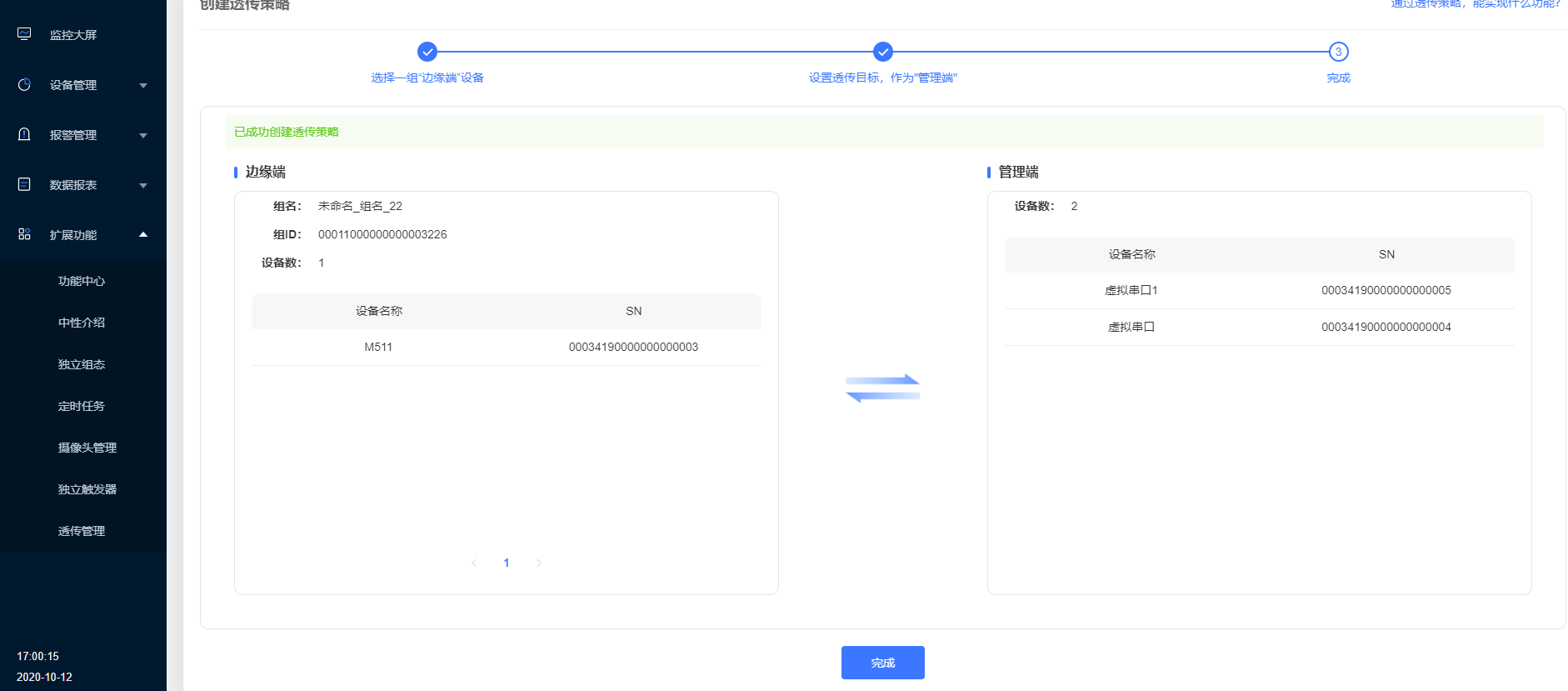
Task: Click the bidirectional transfer arrows icon
Action: coord(882,388)
